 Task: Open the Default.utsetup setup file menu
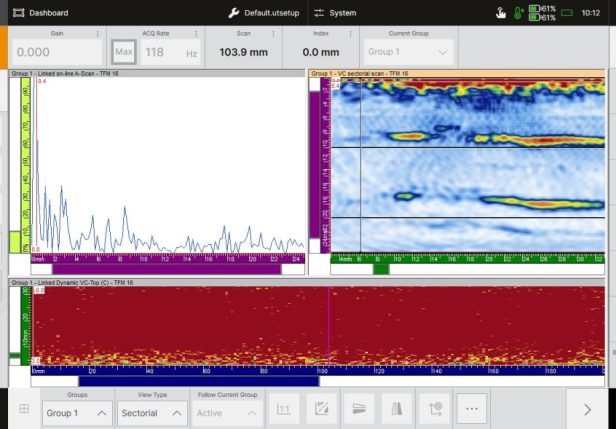(x=264, y=13)
